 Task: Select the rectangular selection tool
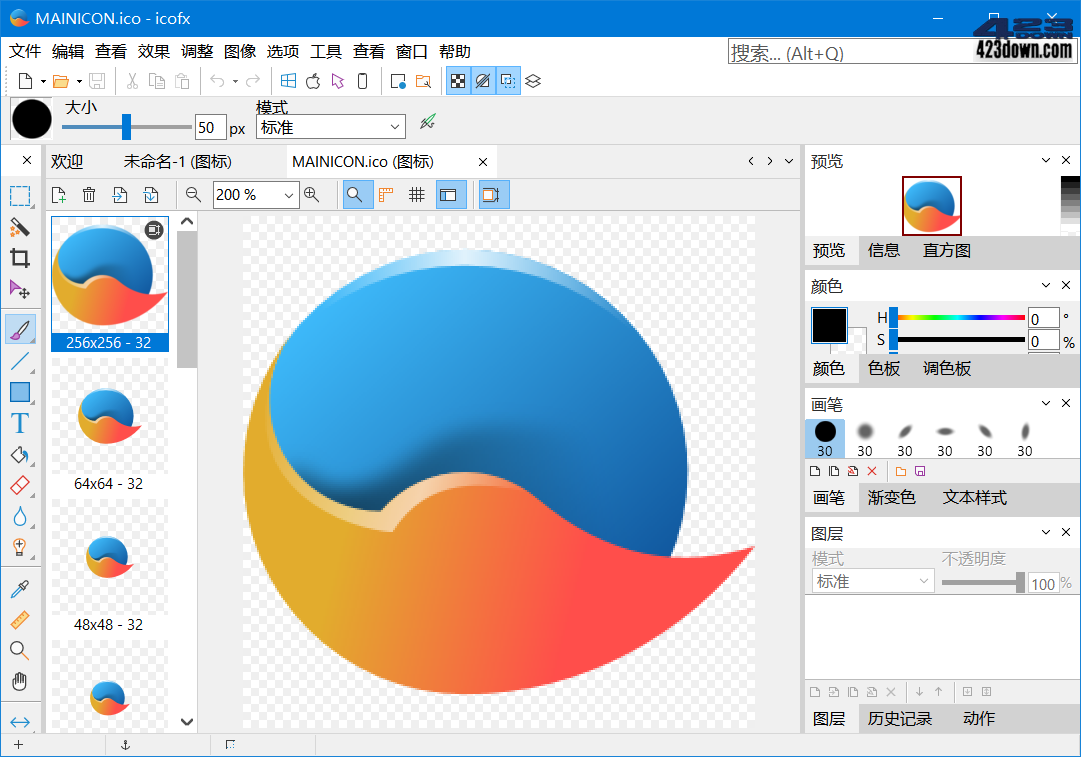20,196
